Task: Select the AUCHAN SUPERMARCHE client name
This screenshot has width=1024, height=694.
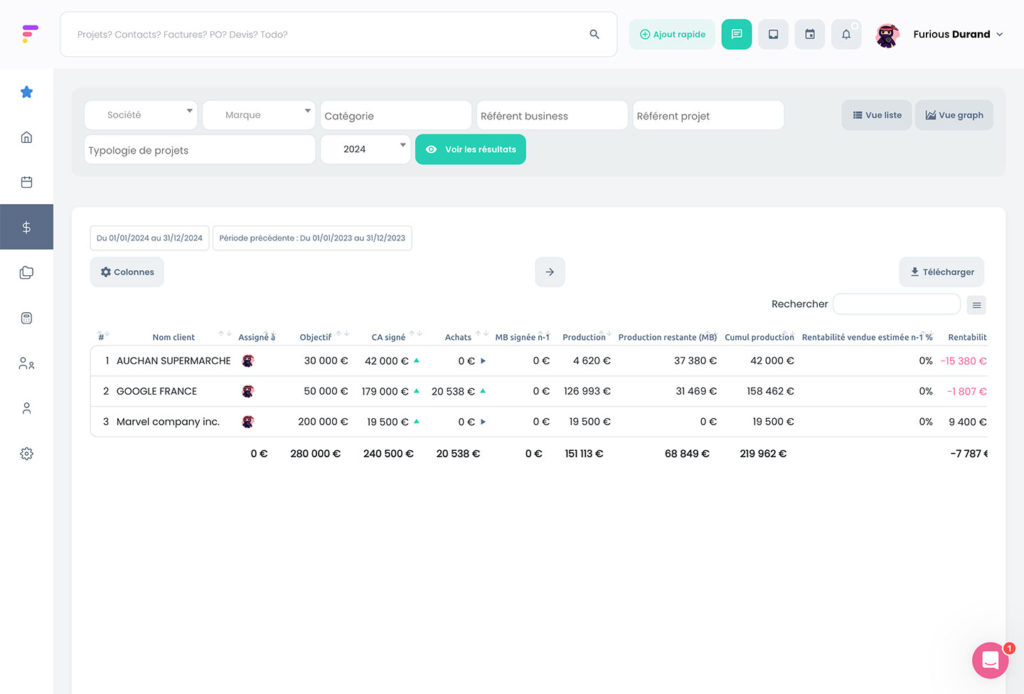Action: [173, 360]
